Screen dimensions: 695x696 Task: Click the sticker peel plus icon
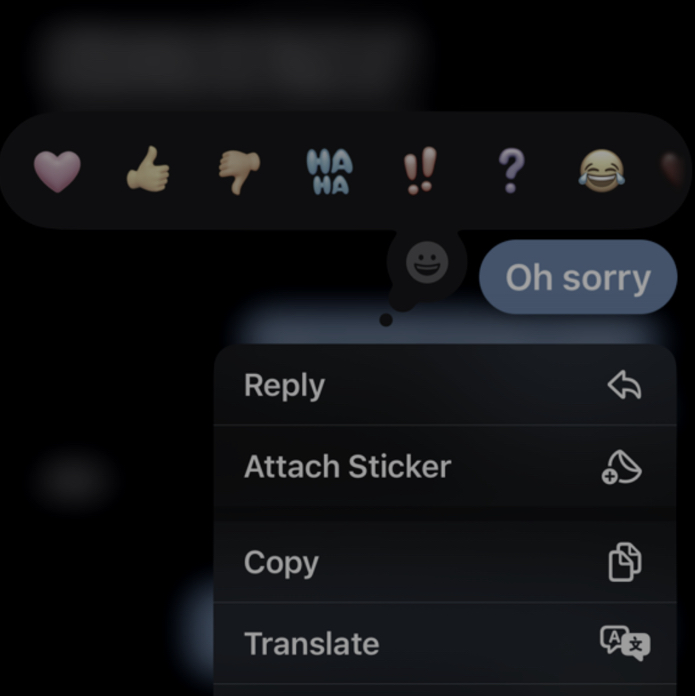coord(621,467)
